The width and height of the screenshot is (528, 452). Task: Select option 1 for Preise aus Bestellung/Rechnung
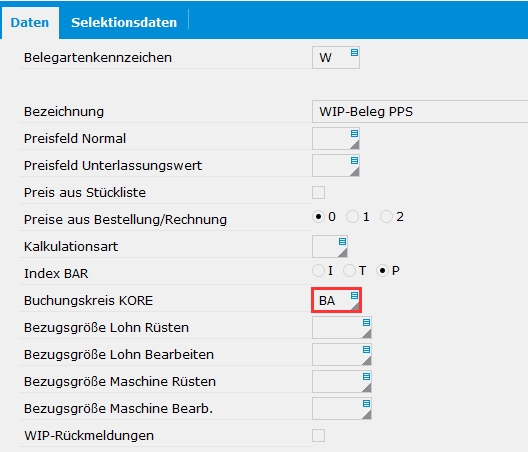pos(352,217)
